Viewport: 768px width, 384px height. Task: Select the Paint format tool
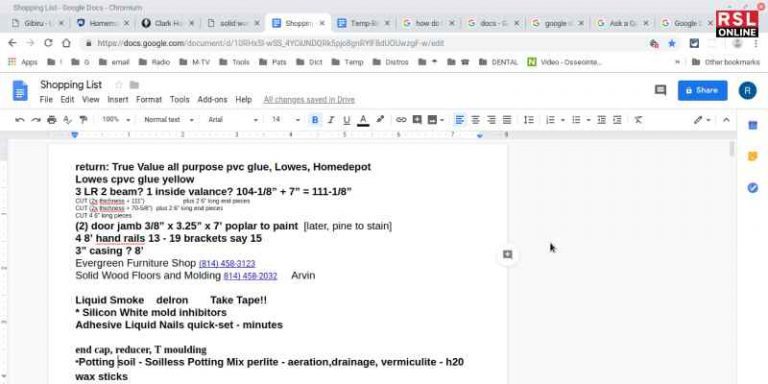click(83, 120)
